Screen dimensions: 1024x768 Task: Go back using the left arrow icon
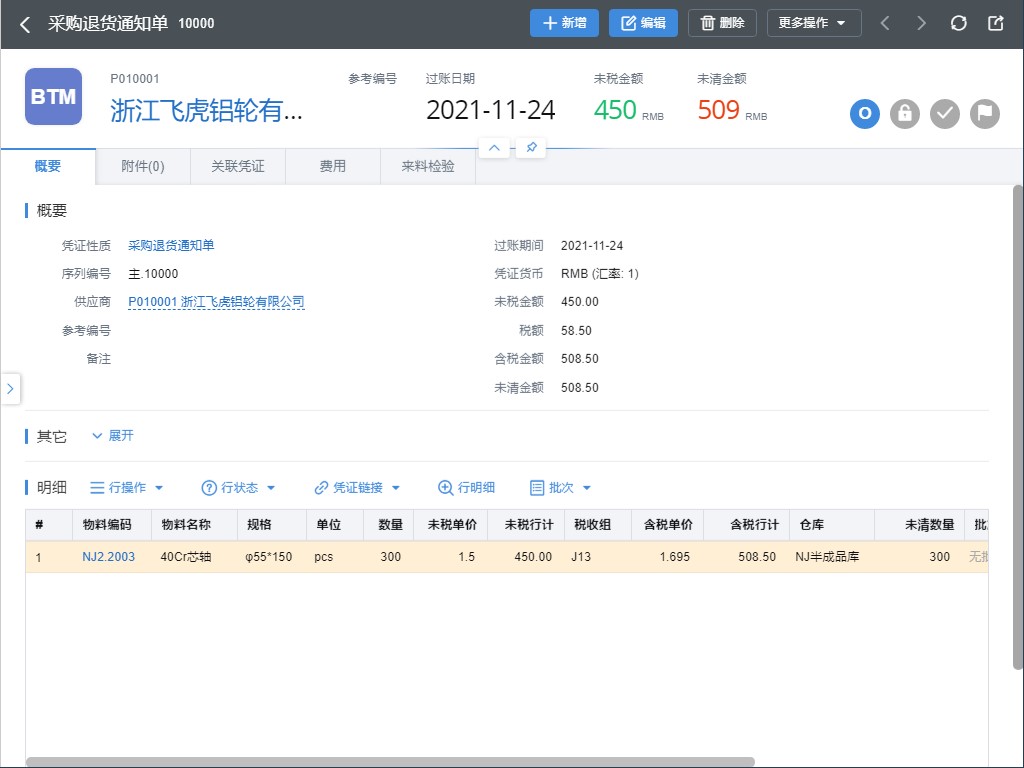coord(25,24)
